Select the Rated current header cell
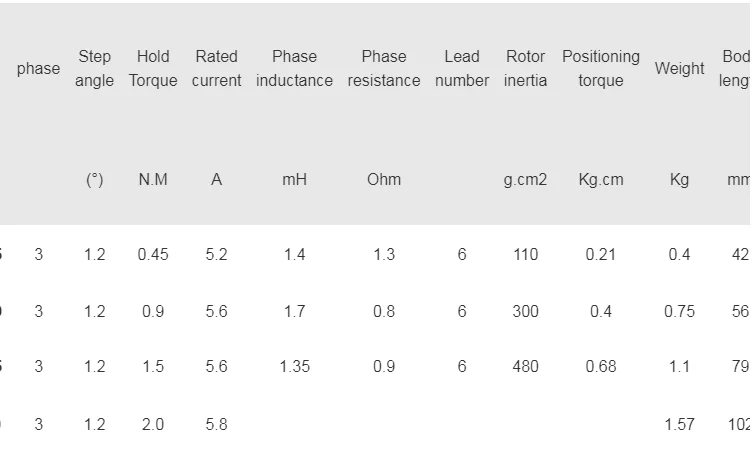 click(x=216, y=68)
